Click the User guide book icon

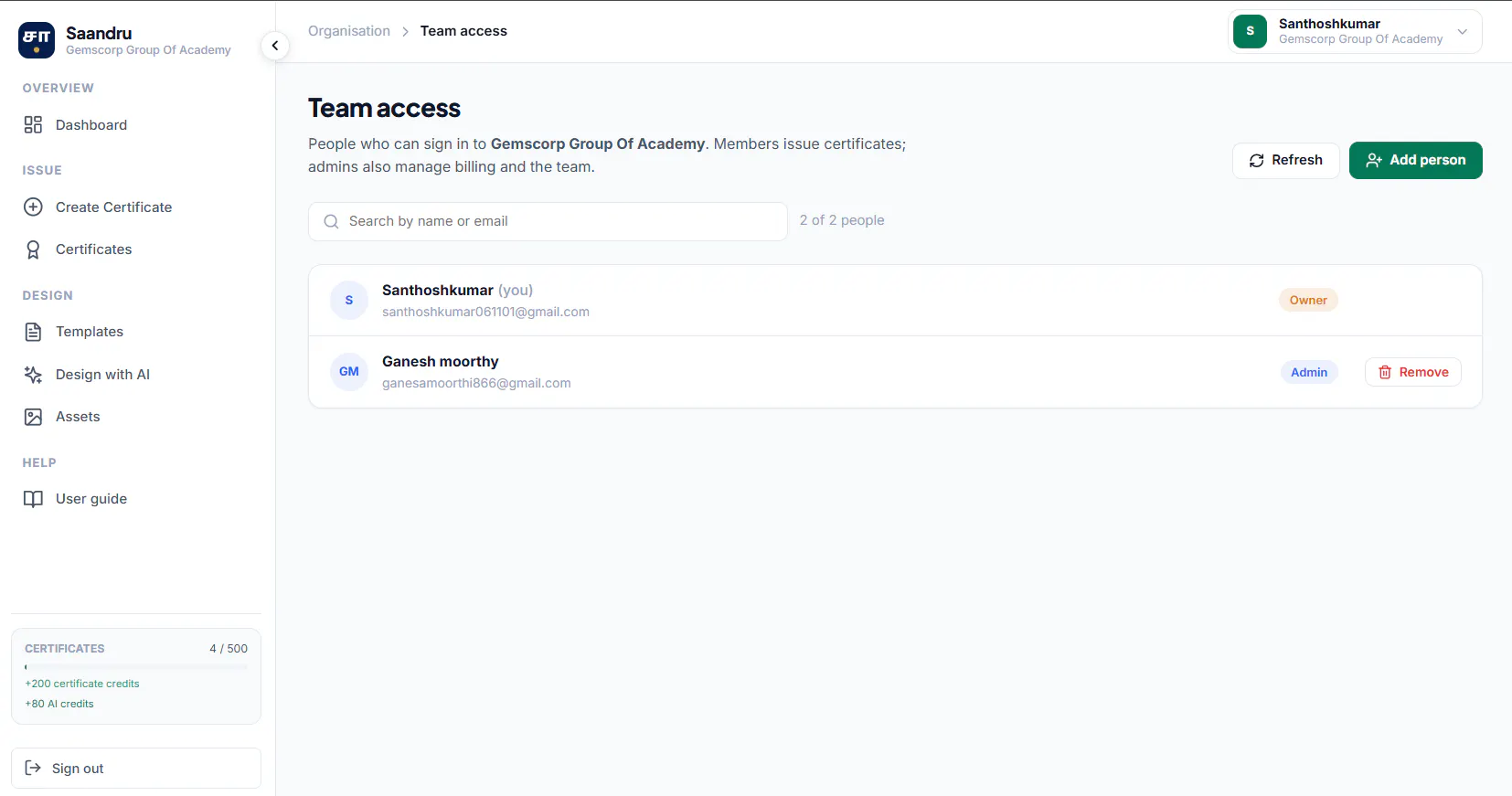[33, 499]
